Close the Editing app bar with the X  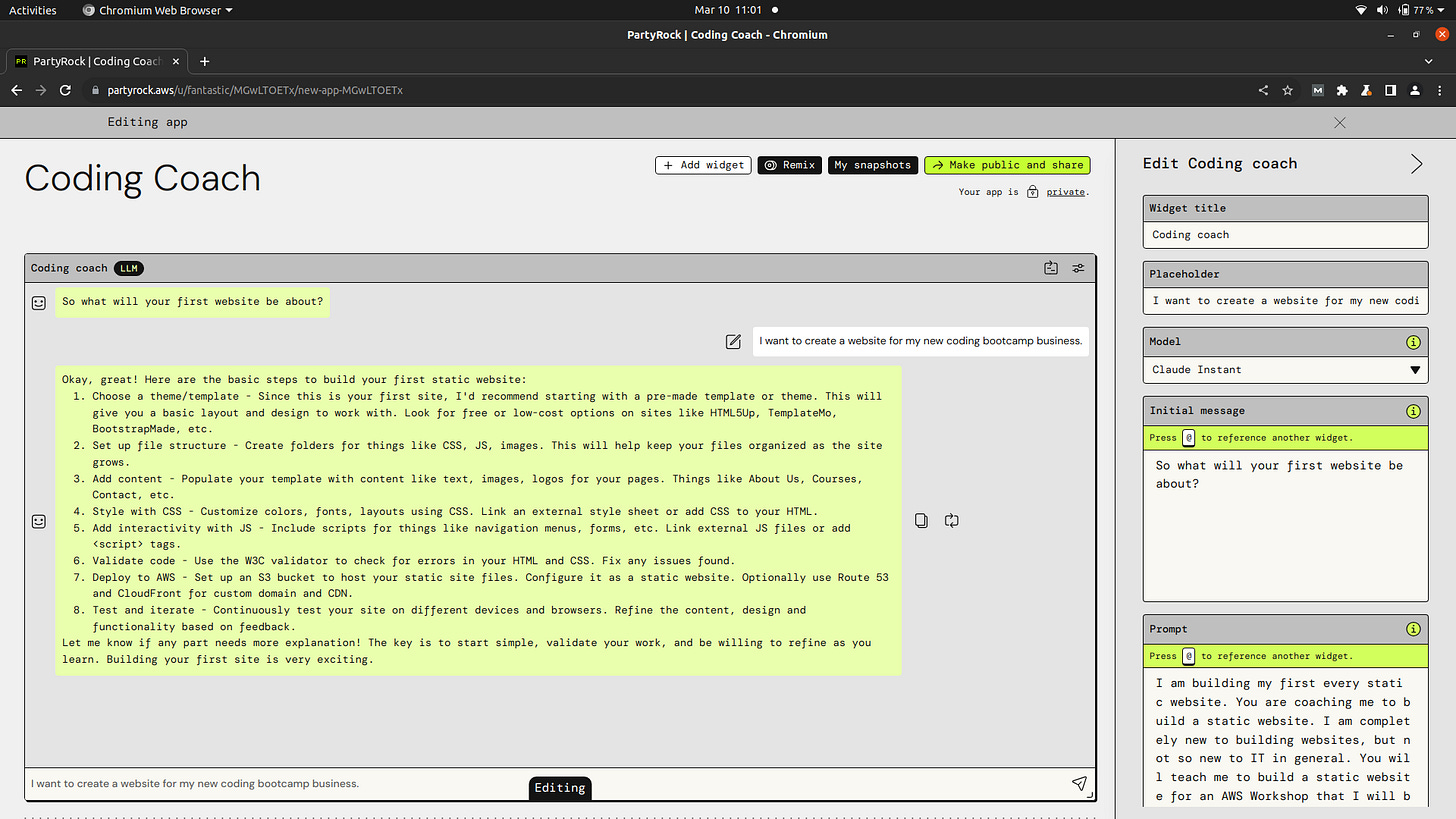point(1340,122)
